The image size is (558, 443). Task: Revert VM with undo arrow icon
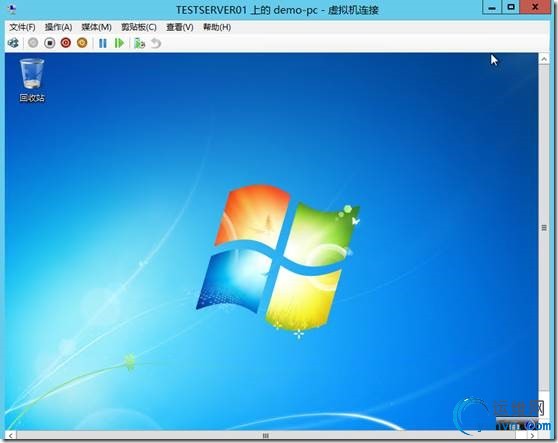156,43
